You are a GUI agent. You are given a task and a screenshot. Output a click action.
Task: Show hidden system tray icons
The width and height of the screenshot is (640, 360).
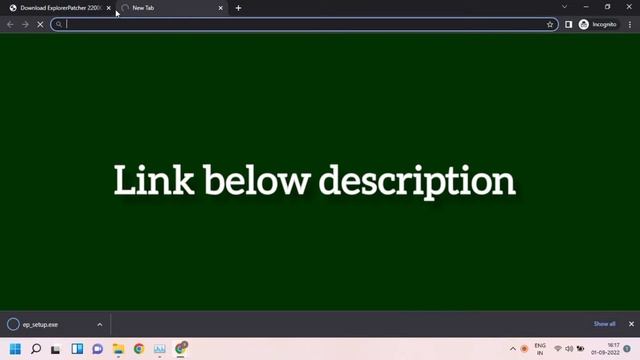(513, 349)
